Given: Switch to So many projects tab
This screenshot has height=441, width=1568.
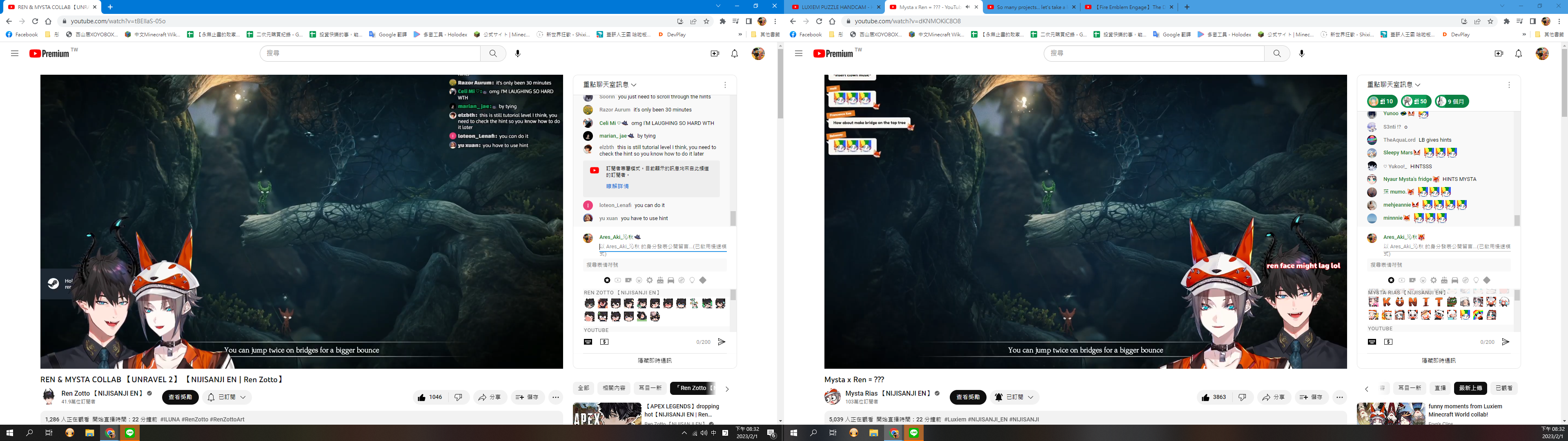Looking at the screenshot, I should [x=1031, y=7].
